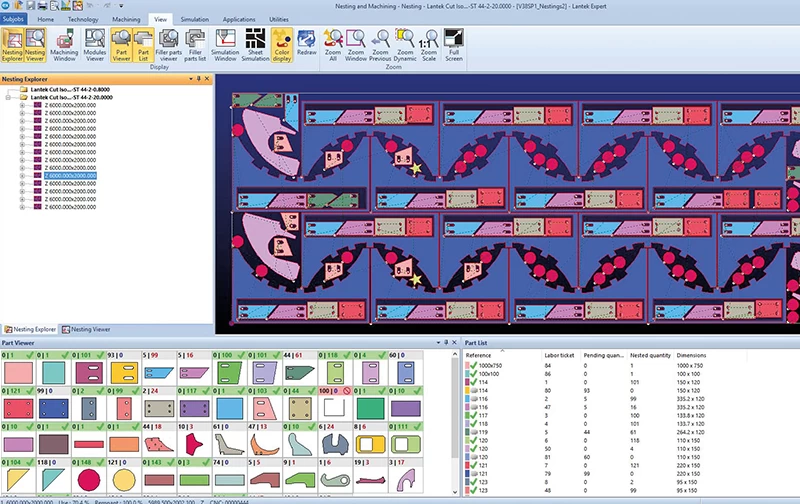Select the blue holed plate labeled 99|0

(54, 408)
